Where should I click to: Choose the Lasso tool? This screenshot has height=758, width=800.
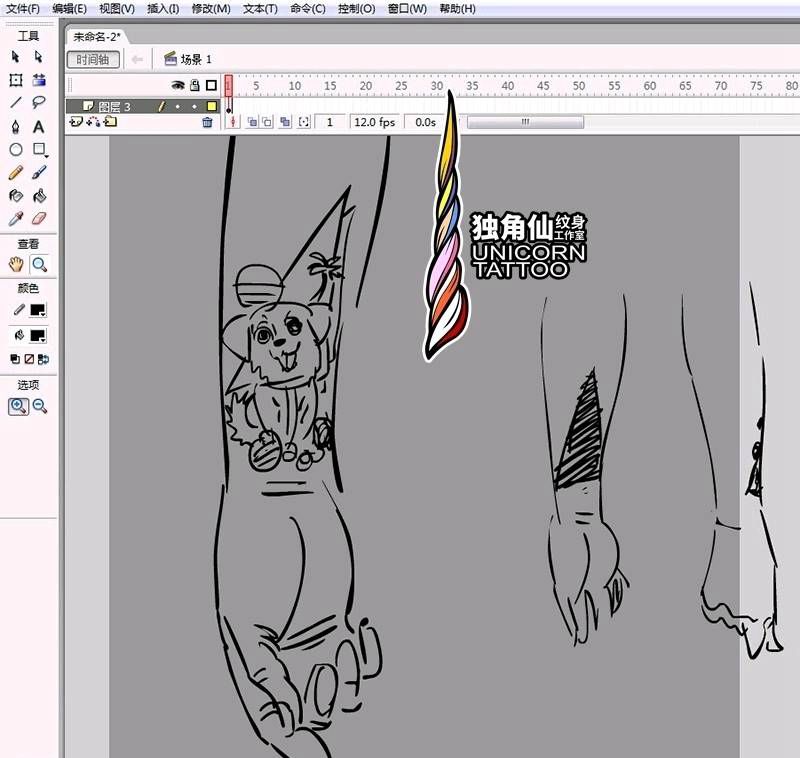click(x=39, y=103)
